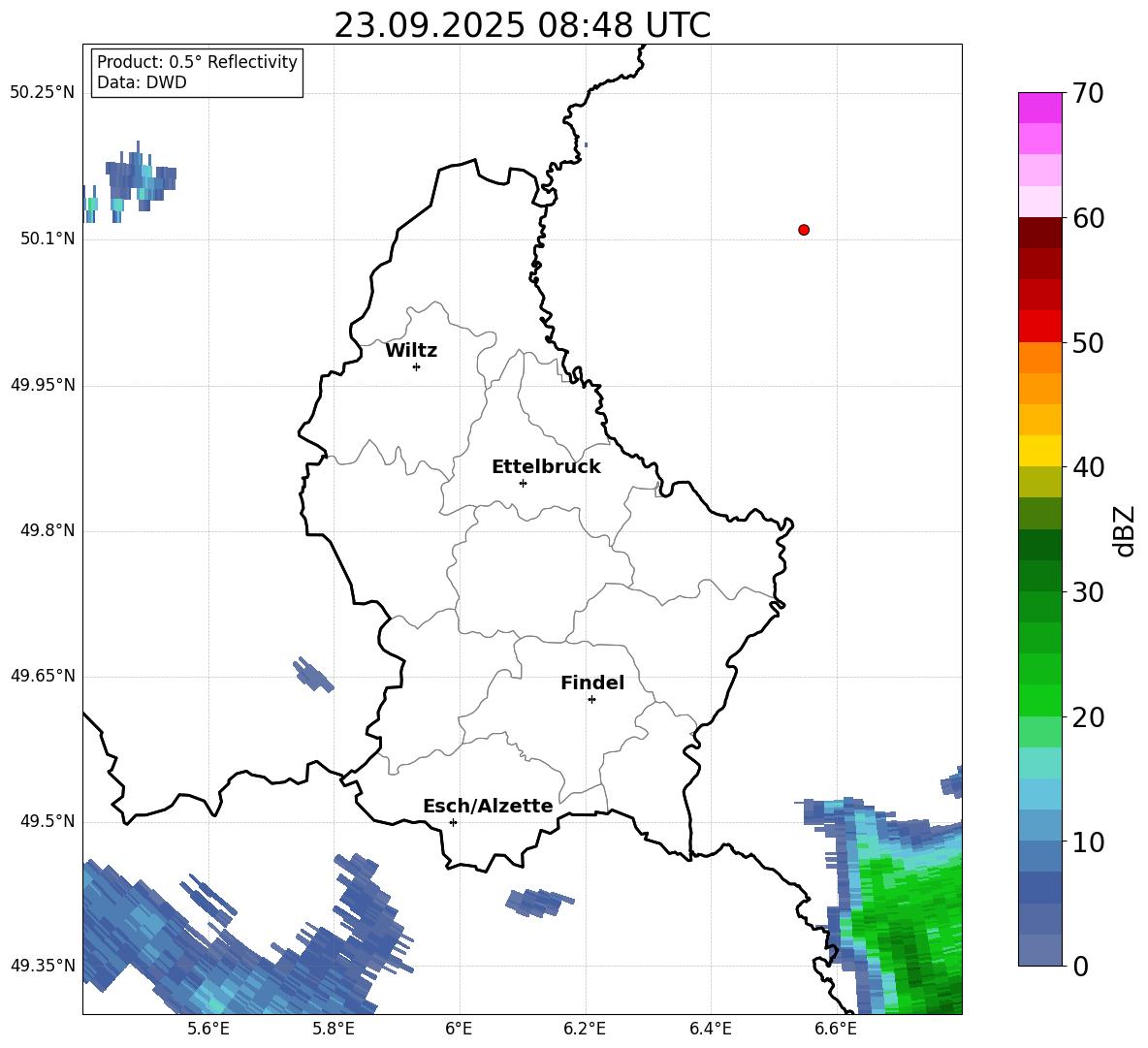Click the dark green colorbar segment above 30

[1039, 576]
